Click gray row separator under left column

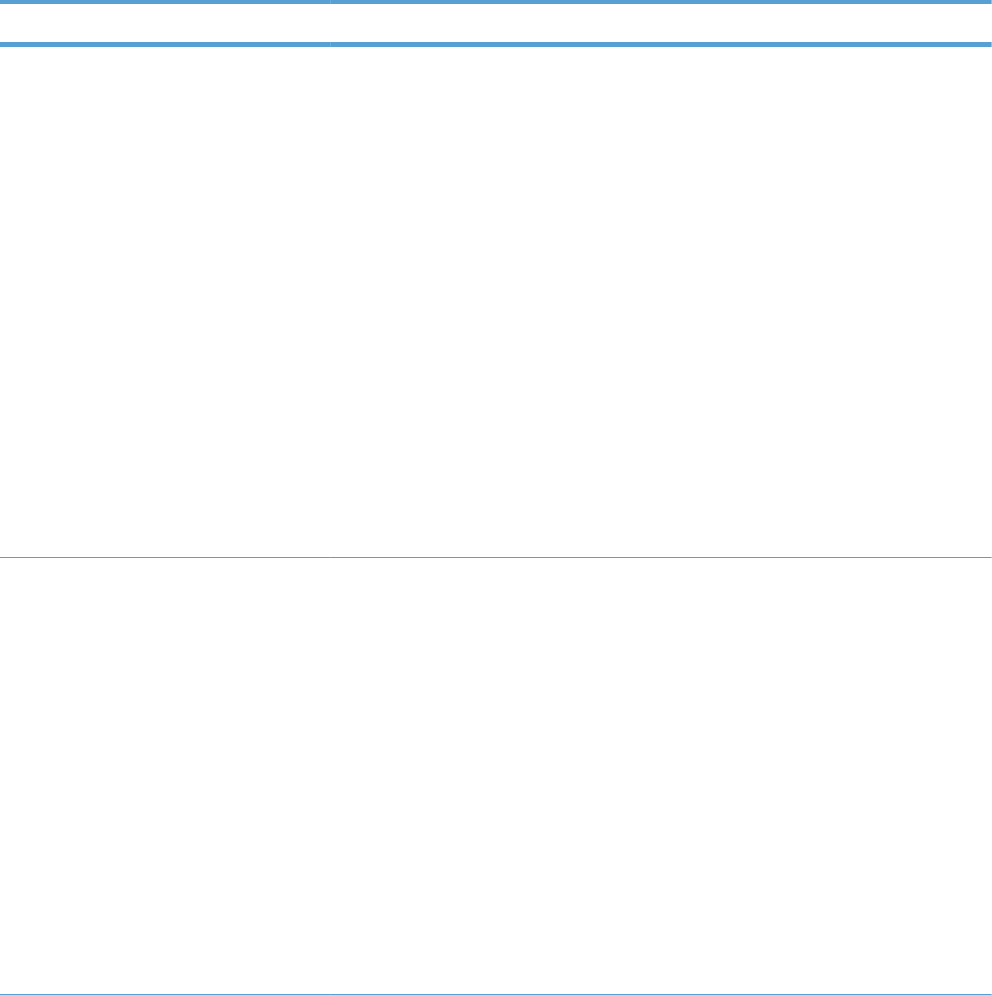[x=164, y=557]
